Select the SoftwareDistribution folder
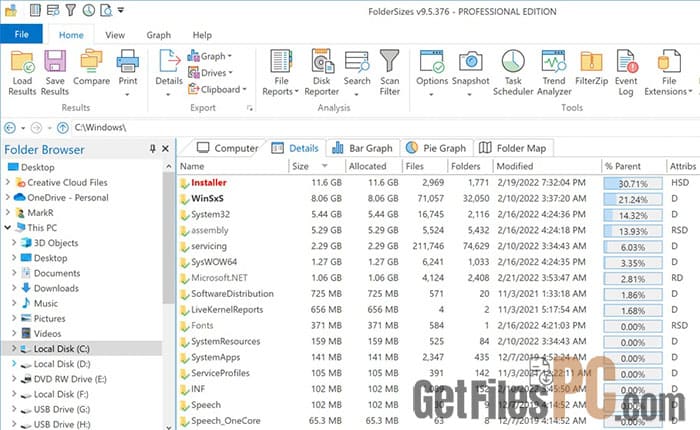This screenshot has width=700, height=430. pyautogui.click(x=232, y=293)
